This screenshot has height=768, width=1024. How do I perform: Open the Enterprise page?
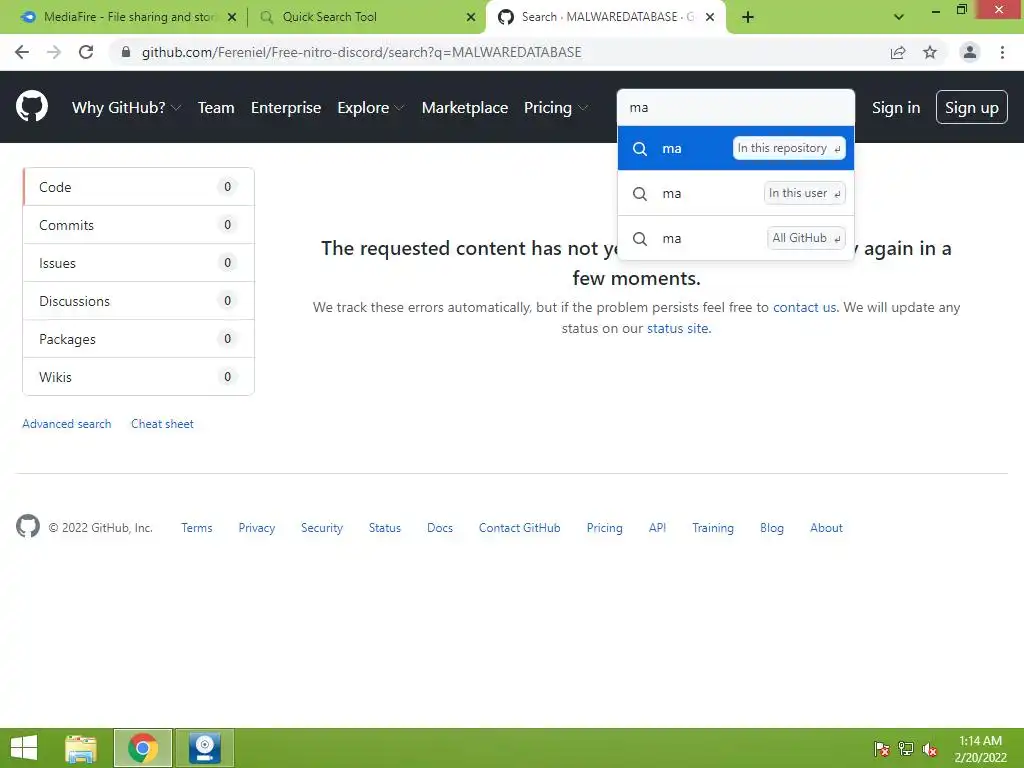[x=286, y=108]
